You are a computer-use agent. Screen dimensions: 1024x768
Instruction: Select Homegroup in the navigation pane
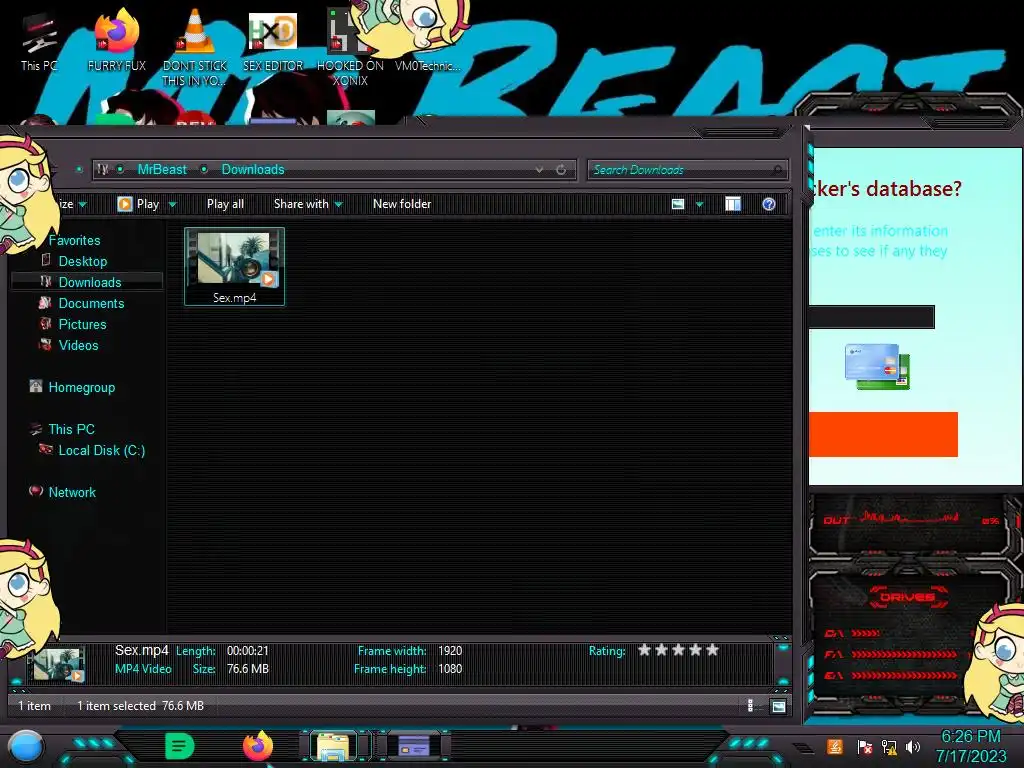[82, 387]
